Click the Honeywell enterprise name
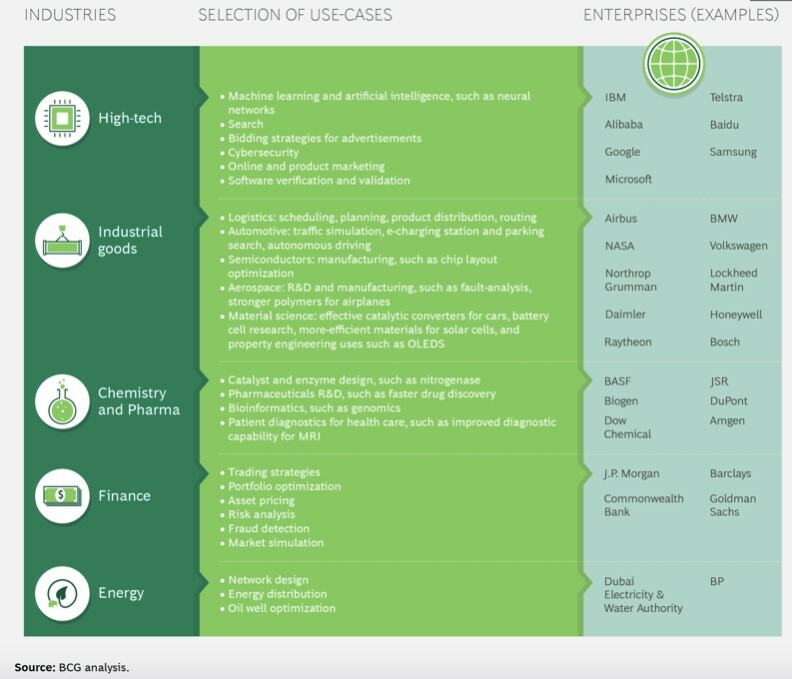The image size is (792, 679). click(x=735, y=315)
